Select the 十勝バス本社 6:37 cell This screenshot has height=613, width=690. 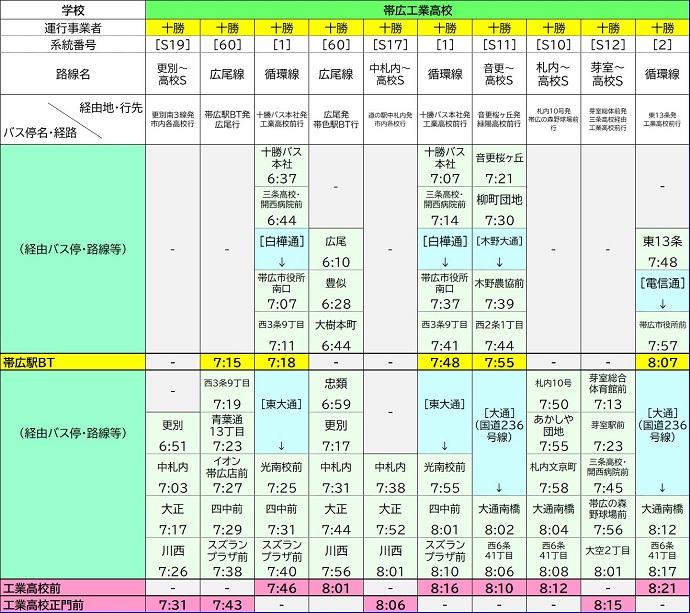click(x=282, y=166)
